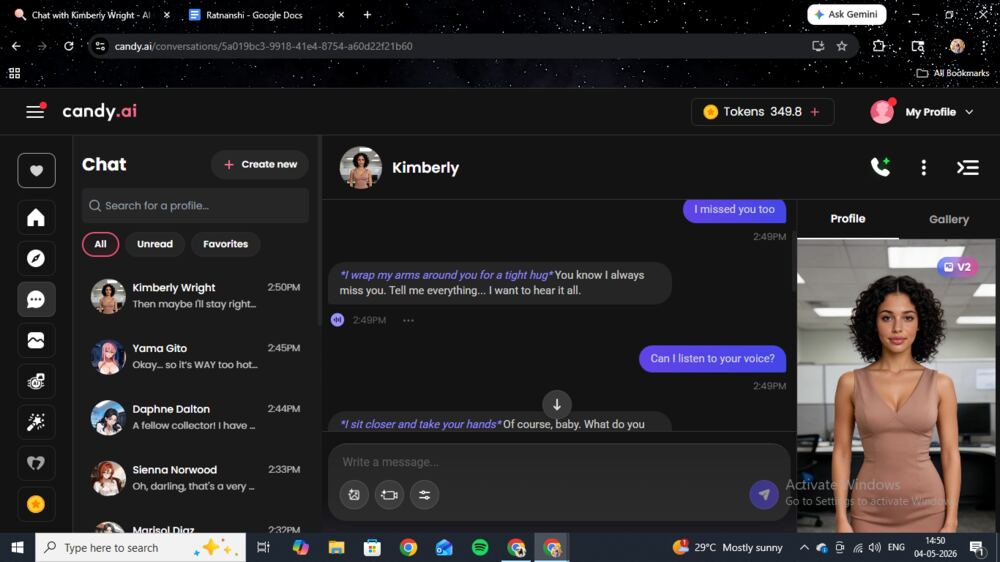Play the voice audio for 2:49PM message
The height and width of the screenshot is (562, 1000).
point(337,320)
